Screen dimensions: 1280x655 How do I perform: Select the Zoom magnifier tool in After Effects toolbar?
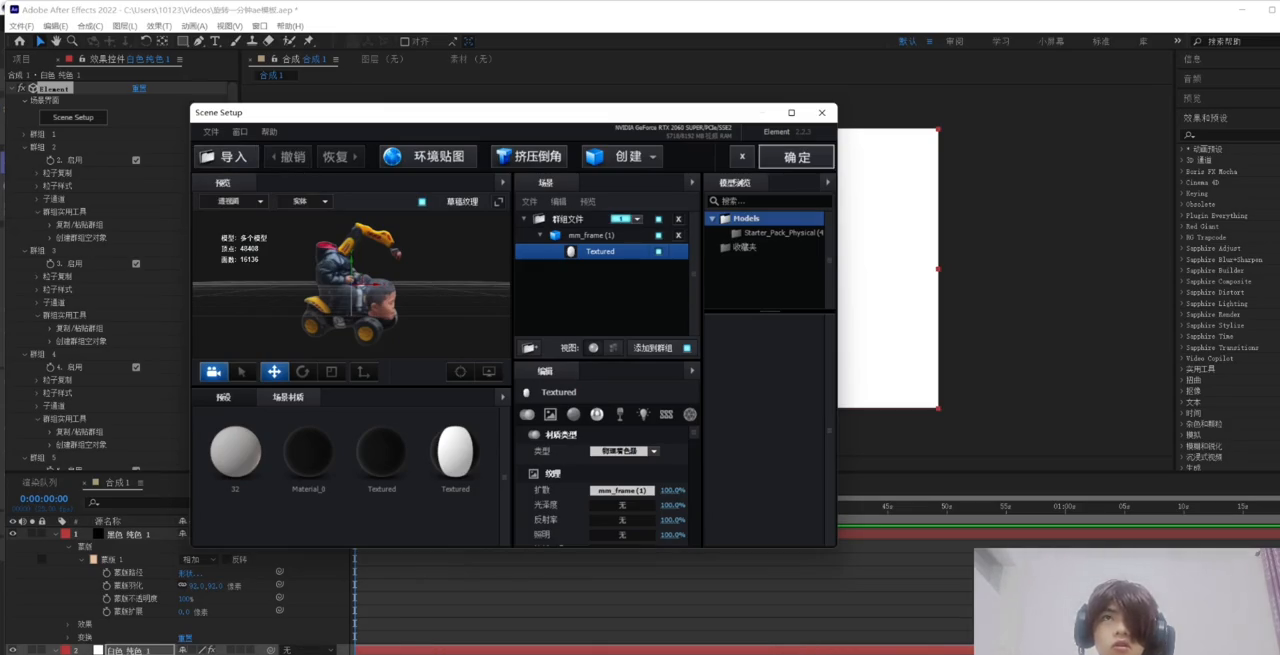point(72,41)
